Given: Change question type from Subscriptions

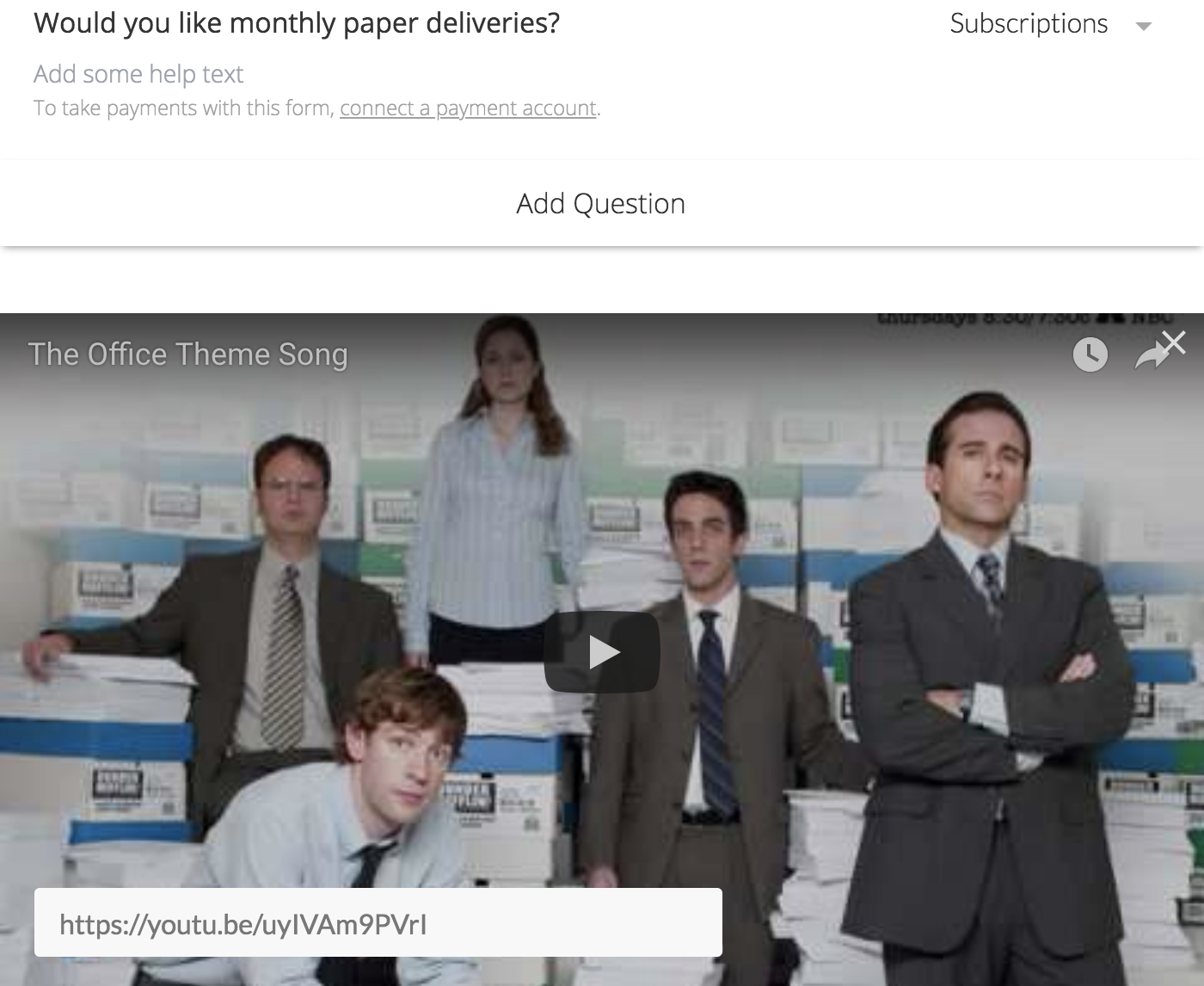Looking at the screenshot, I should (x=1049, y=24).
